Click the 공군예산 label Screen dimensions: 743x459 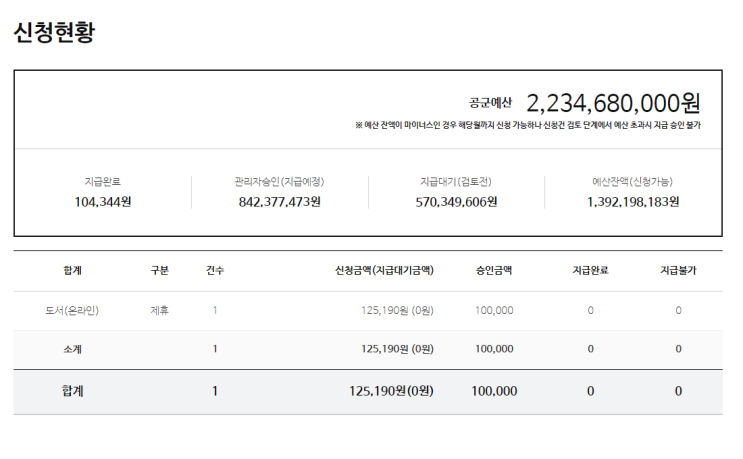point(490,103)
